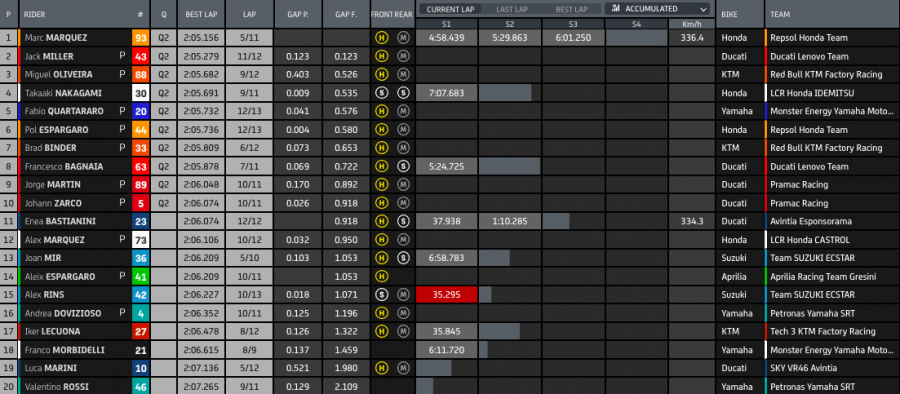Viewport: 900px width, 394px height.
Task: Click best lap time 2:05.156
Action: coord(201,38)
